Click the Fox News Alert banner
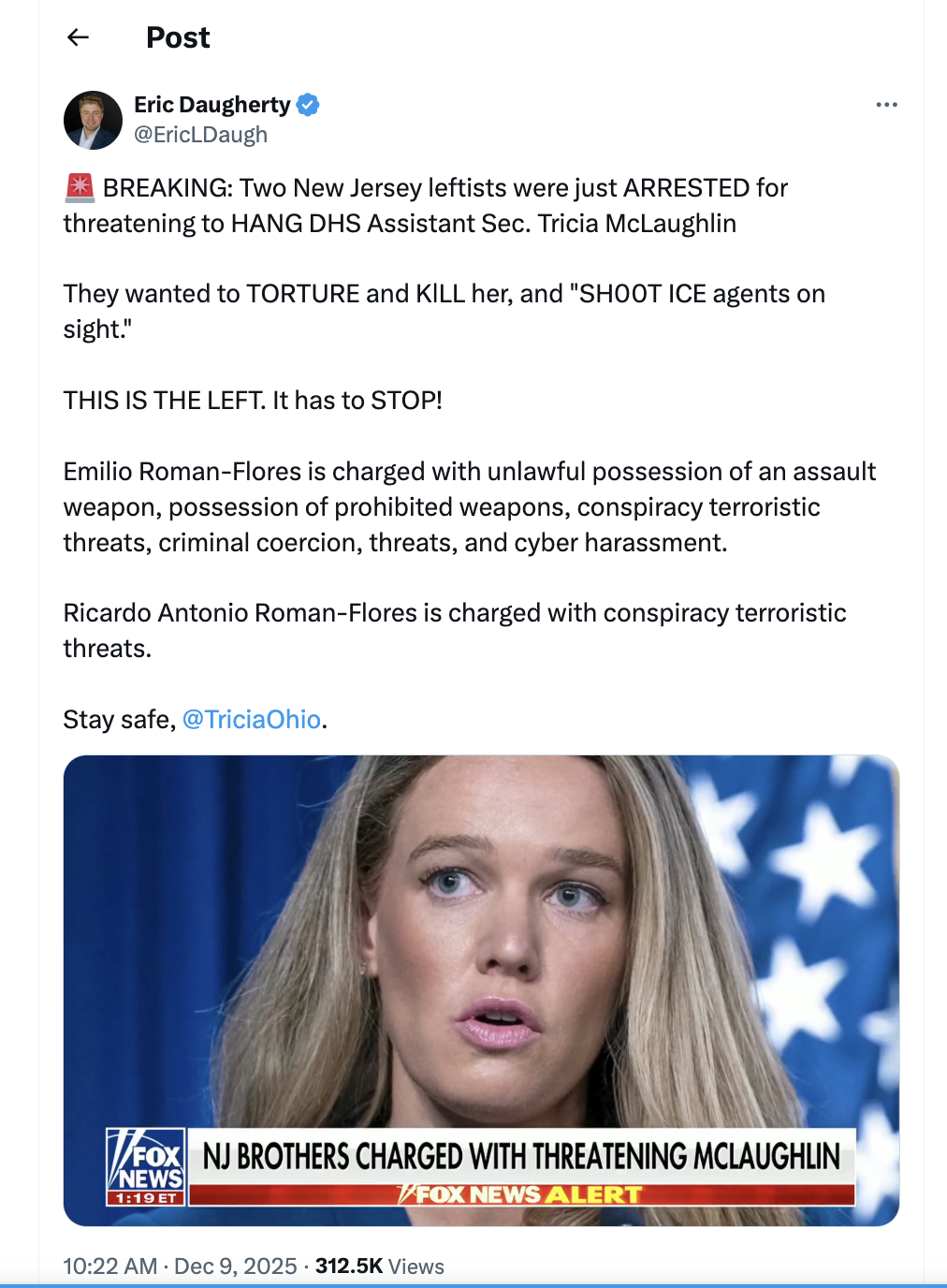947x1288 pixels. tap(522, 1194)
